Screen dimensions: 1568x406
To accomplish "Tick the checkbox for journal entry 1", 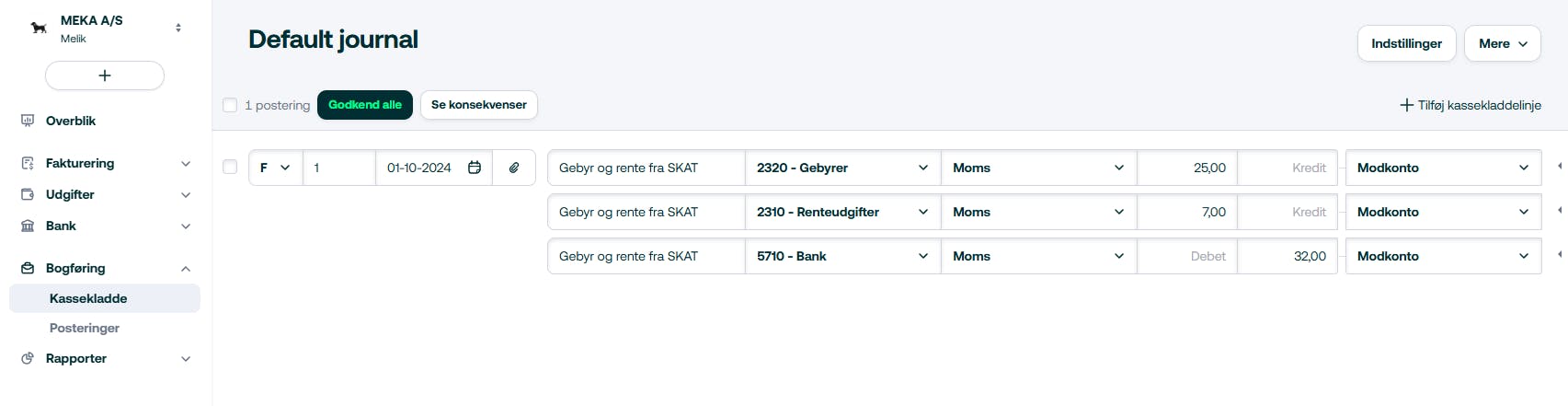I will tap(230, 168).
